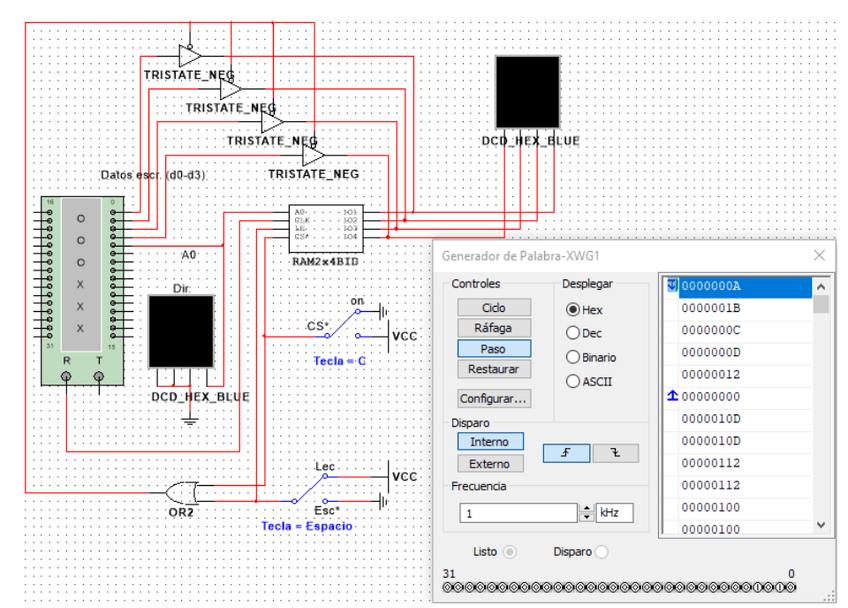
Task: Select the Dec display option
Action: (x=573, y=333)
